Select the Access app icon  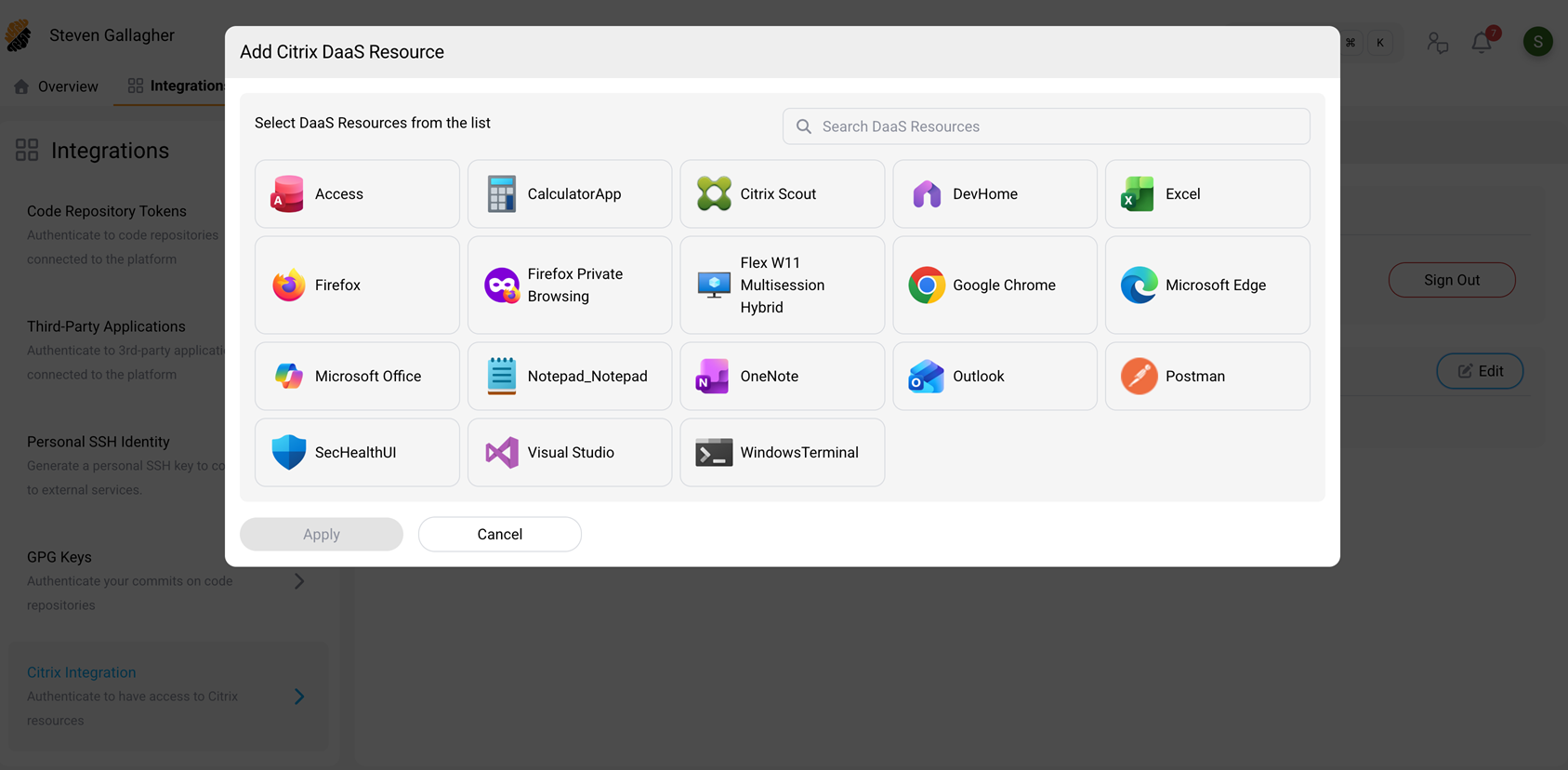[287, 194]
